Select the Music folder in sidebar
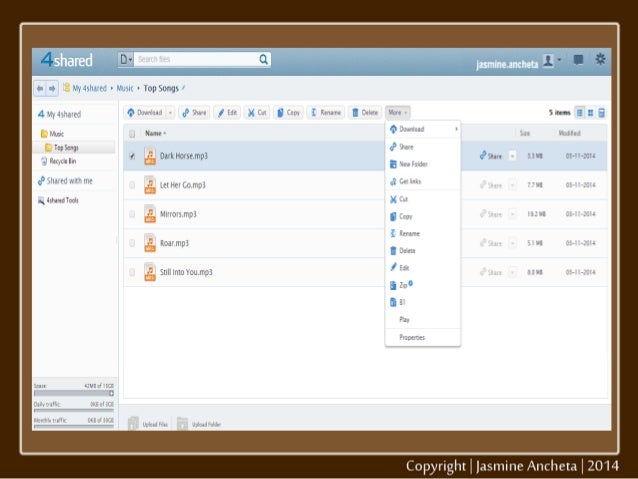638x479 pixels. pyautogui.click(x=52, y=133)
